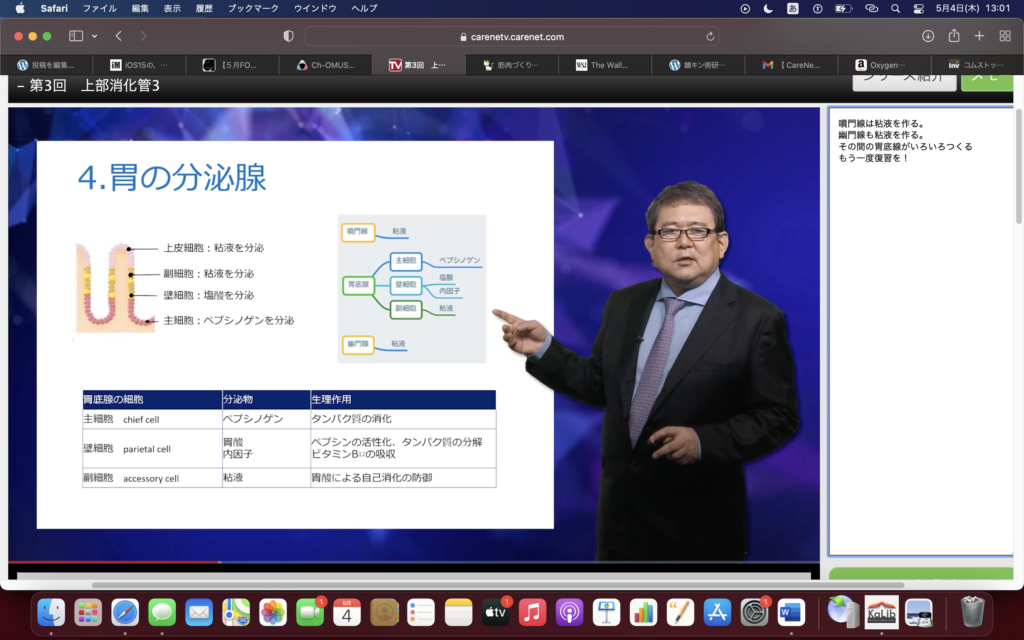Open the 履歴 menu in menu bar
The width and height of the screenshot is (1024, 640).
point(203,8)
